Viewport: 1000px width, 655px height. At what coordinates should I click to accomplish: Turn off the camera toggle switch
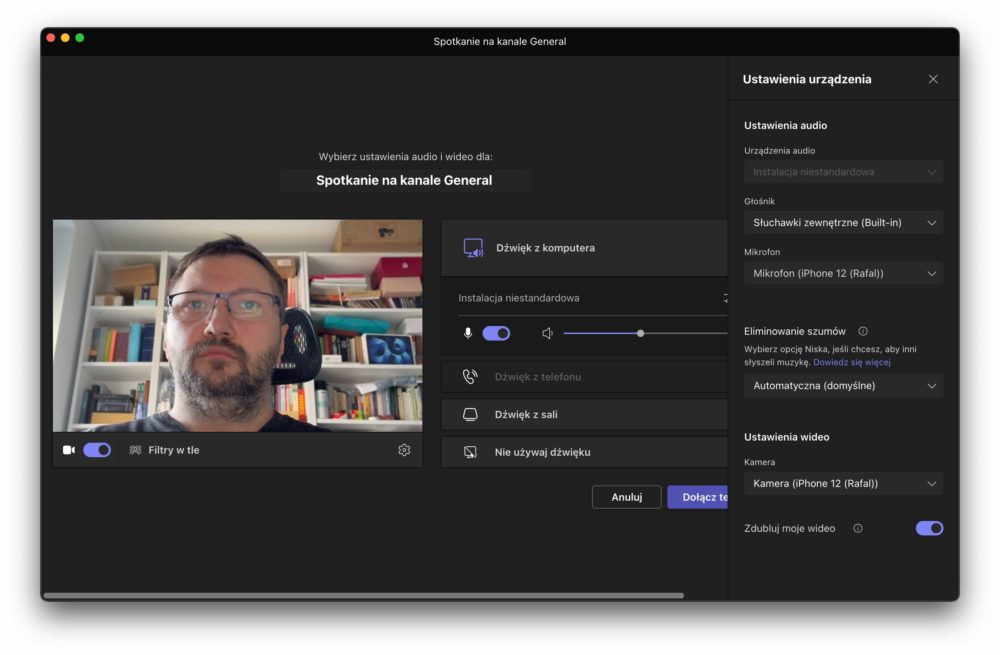click(97, 450)
